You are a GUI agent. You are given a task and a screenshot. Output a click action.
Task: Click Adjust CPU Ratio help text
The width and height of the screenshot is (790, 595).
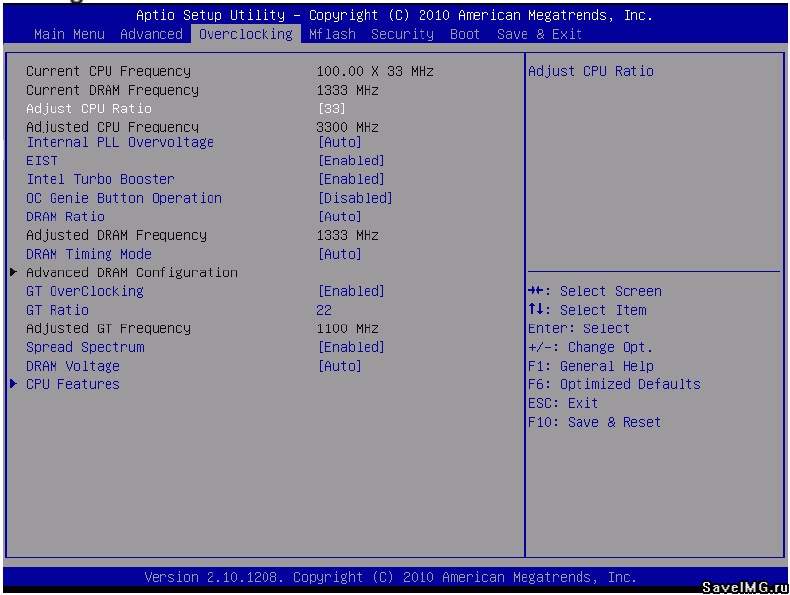tap(591, 71)
